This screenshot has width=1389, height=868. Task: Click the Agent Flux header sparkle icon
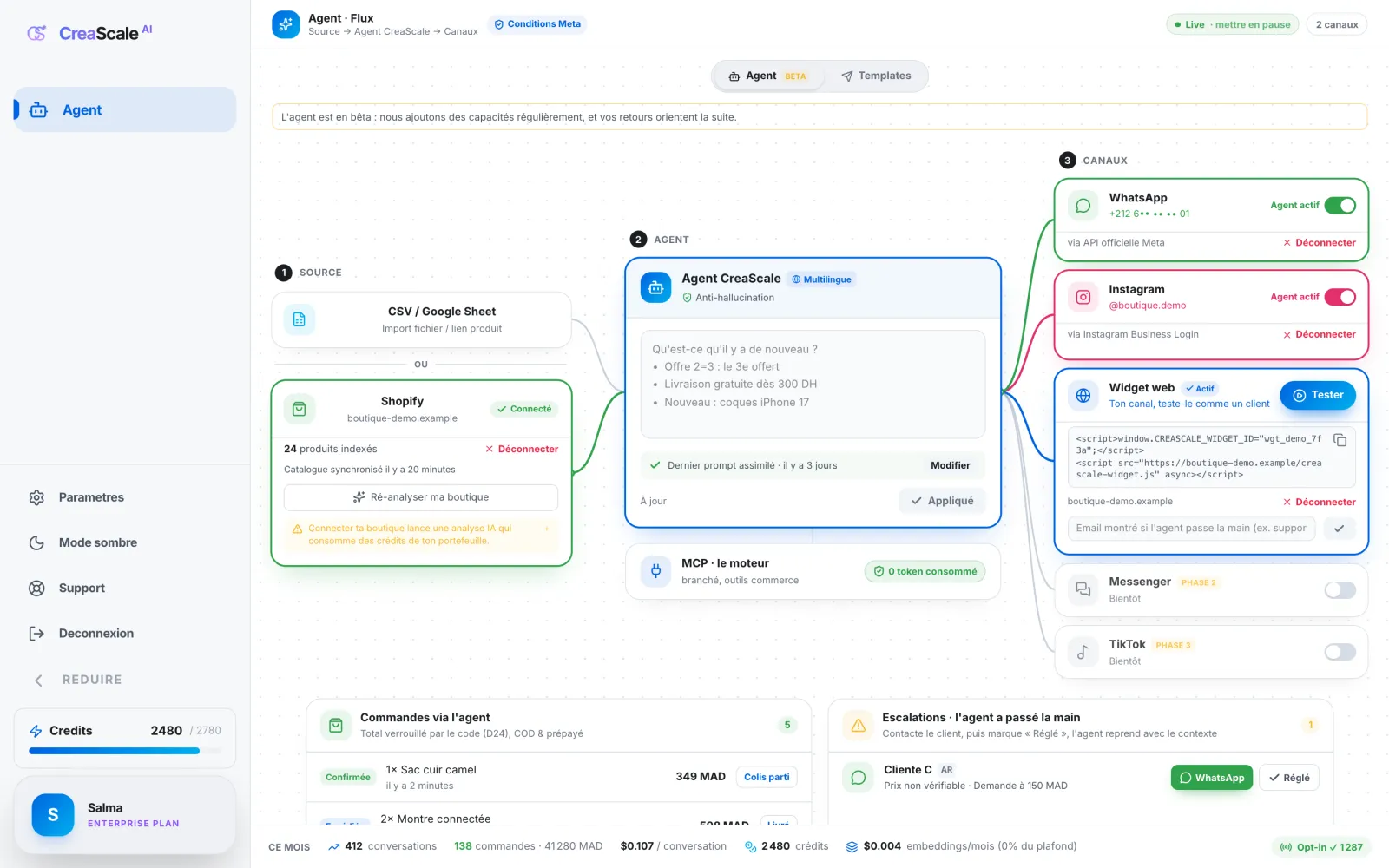[286, 24]
